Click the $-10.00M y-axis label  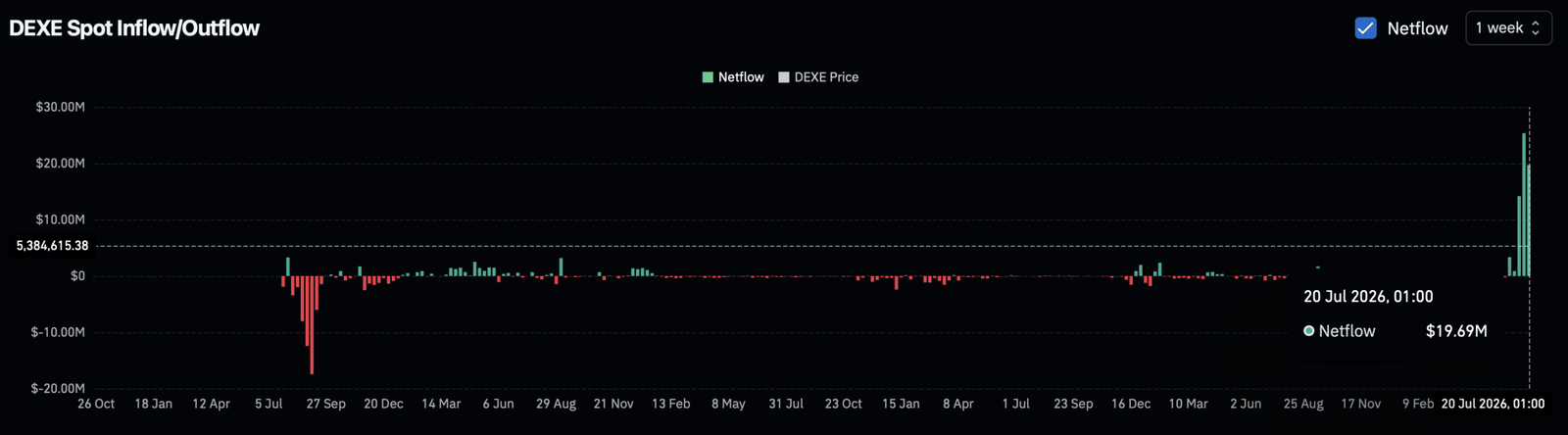coord(58,332)
